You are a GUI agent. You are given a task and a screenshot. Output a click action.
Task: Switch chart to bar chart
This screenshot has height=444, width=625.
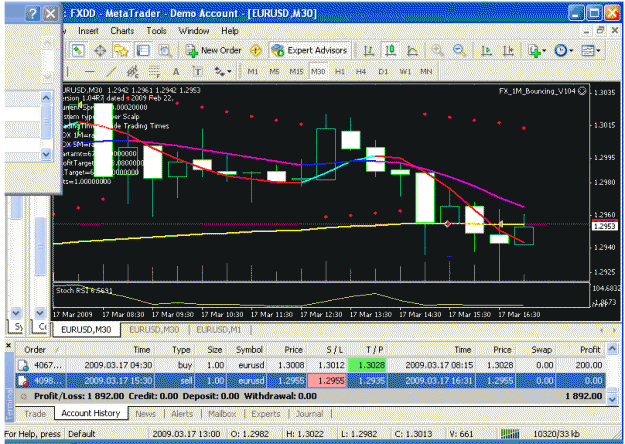coord(369,51)
